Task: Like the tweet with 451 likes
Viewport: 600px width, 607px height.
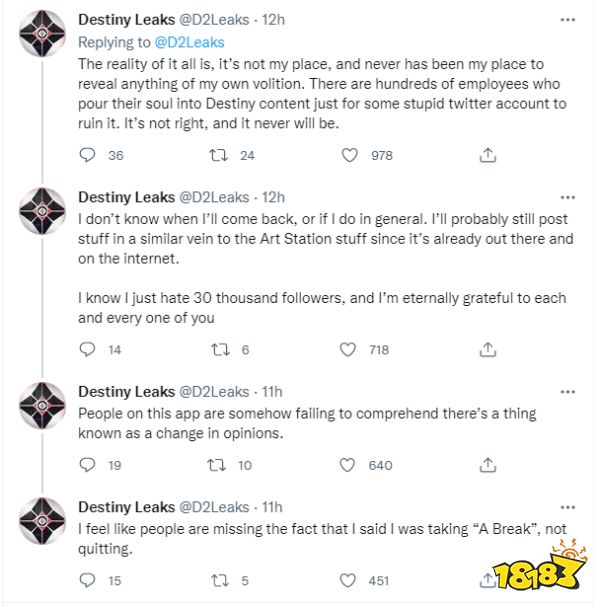Action: 349,579
